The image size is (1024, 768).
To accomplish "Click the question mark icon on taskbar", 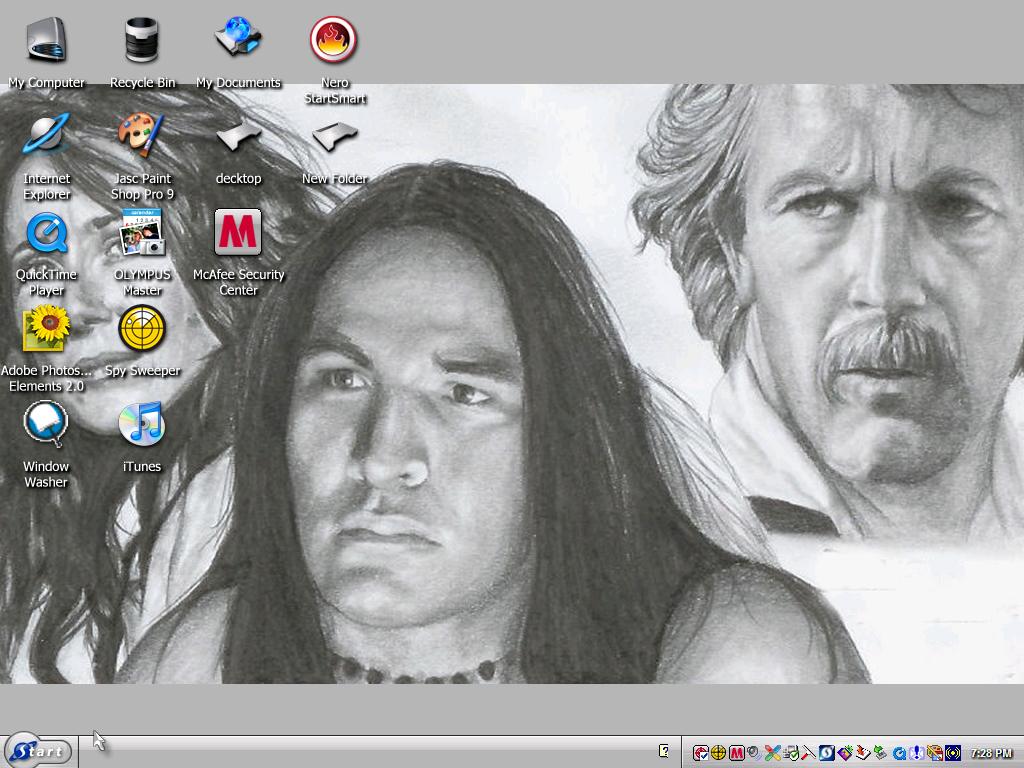I will 664,751.
